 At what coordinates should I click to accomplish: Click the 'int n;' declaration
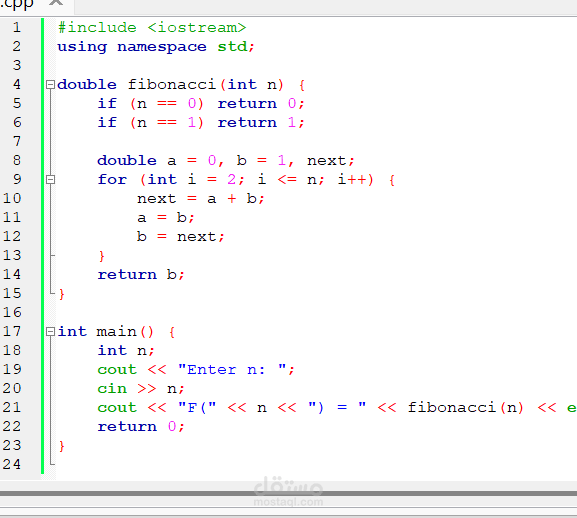click(126, 351)
